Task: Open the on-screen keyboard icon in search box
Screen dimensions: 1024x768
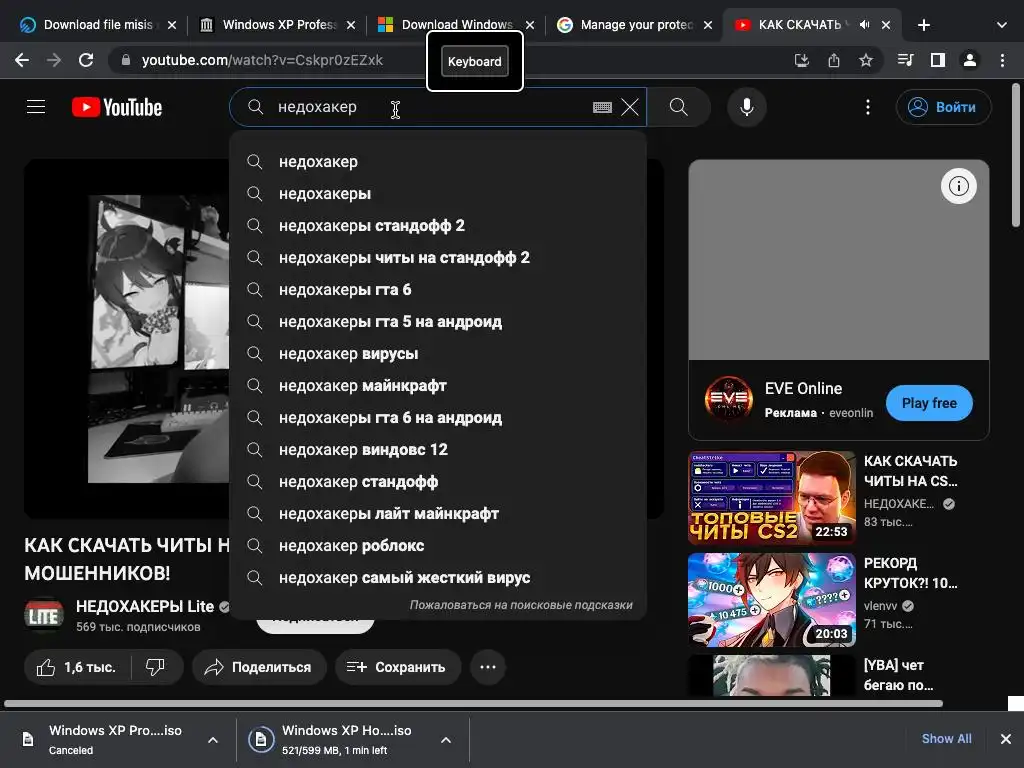Action: point(602,107)
